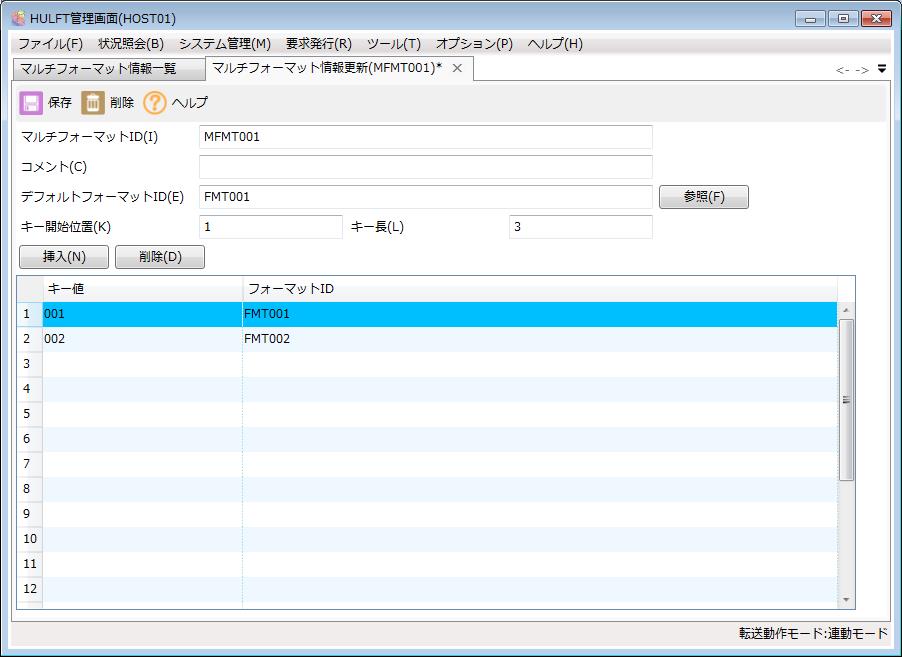Focus the マルチフォーマットID(I) input field
Image resolution: width=902 pixels, height=657 pixels.
pos(426,137)
